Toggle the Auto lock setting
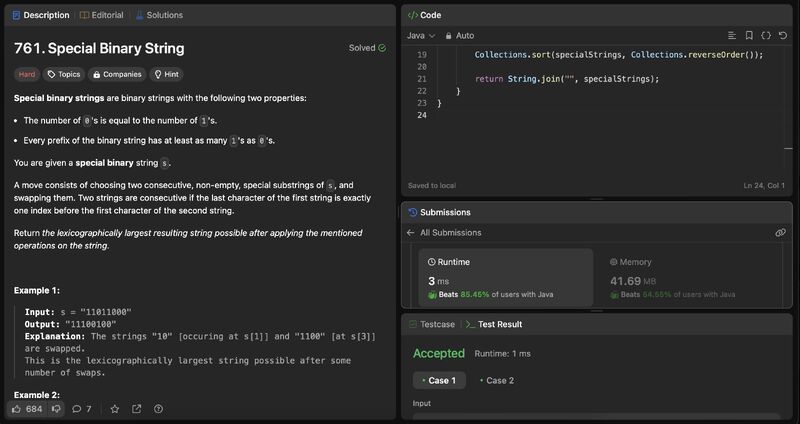The height and width of the screenshot is (424, 800). [459, 36]
